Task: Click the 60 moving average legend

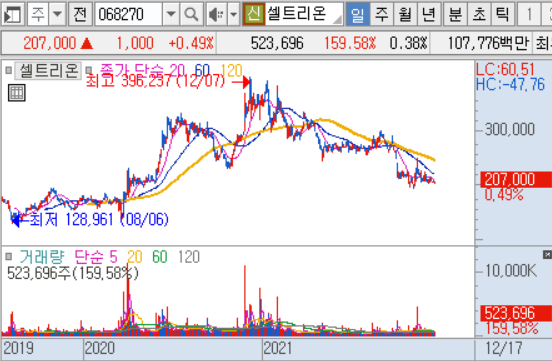Action: 202,70
